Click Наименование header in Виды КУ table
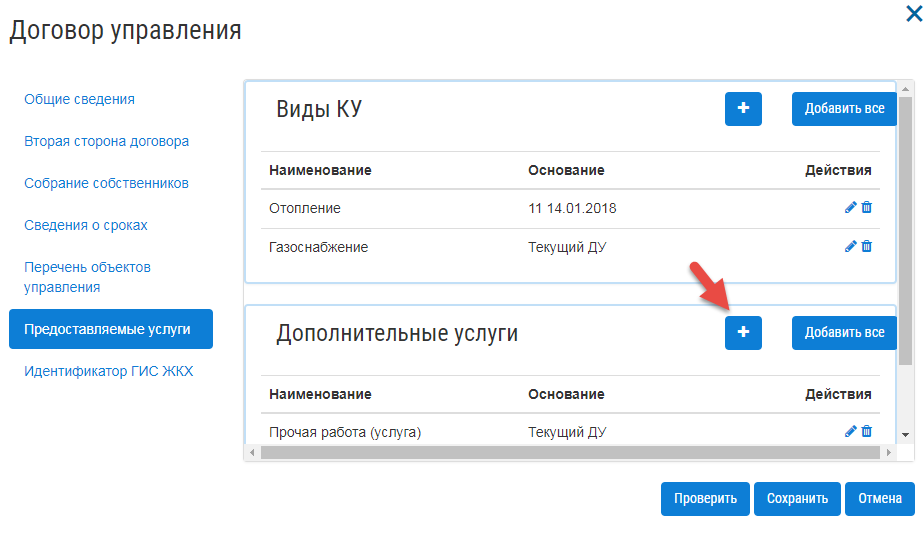 click(x=321, y=170)
